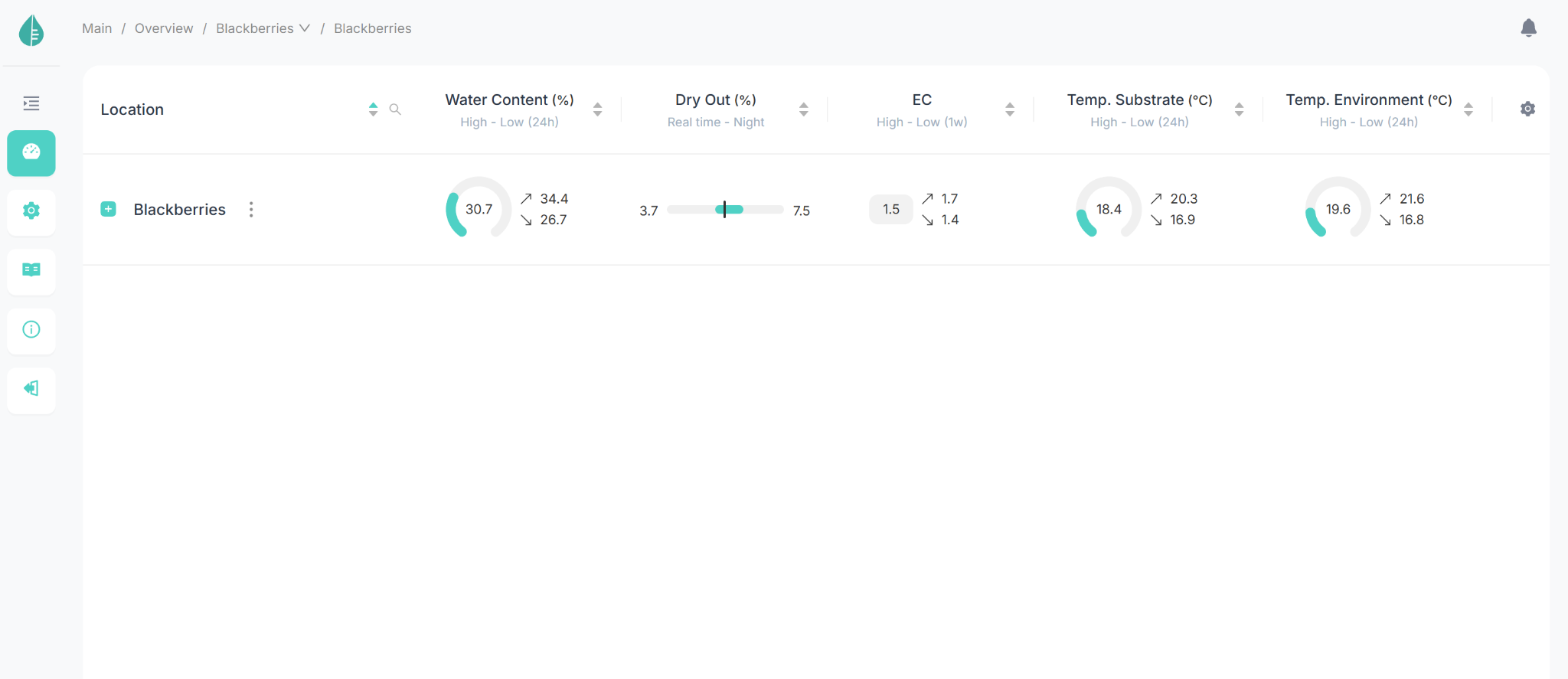The image size is (1568, 679).
Task: Click environment low value 16.8
Action: coord(1412,220)
